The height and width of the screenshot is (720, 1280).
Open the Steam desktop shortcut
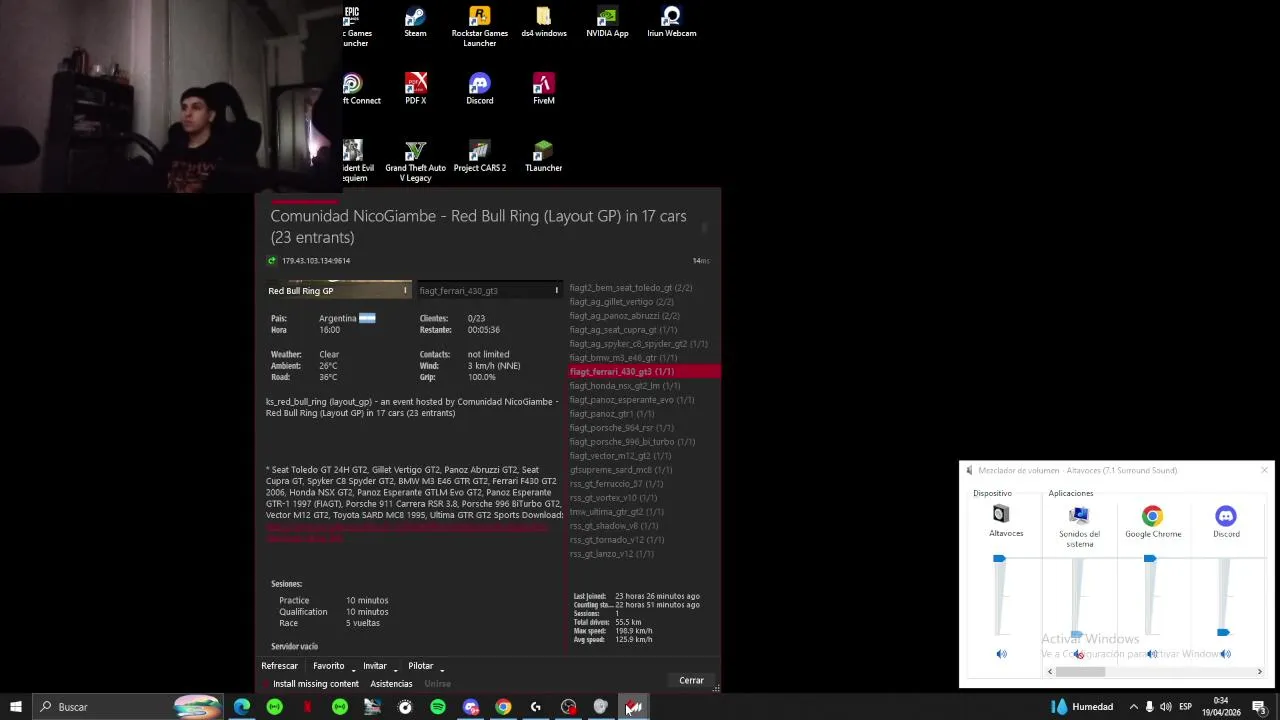click(415, 22)
